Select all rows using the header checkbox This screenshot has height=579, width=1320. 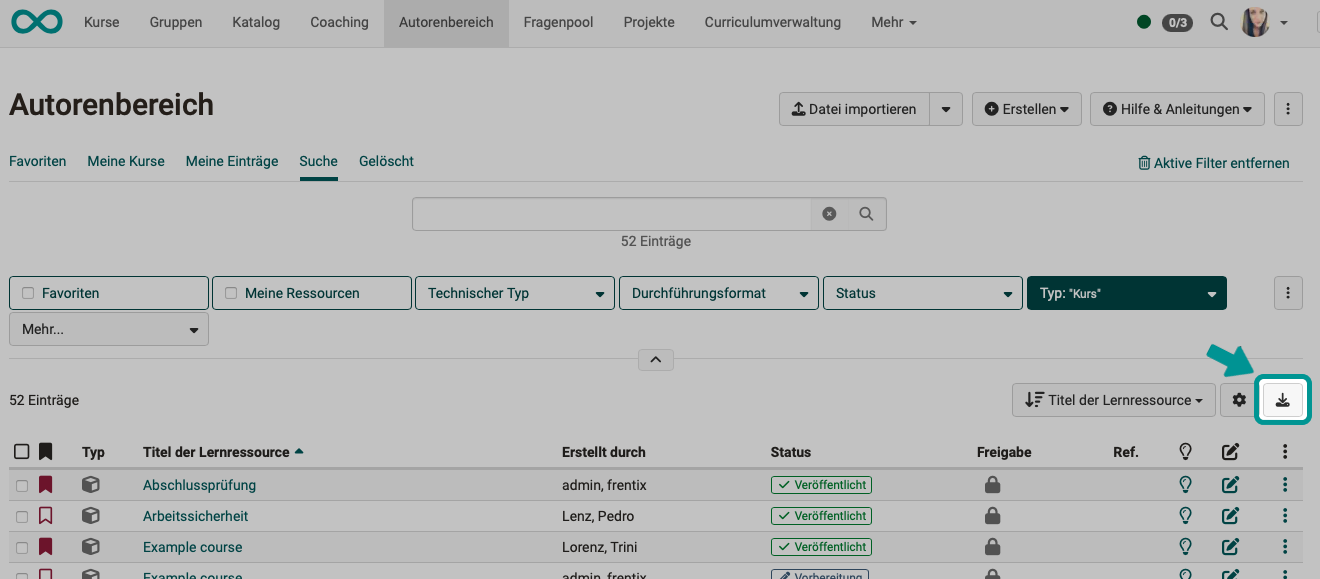[22, 451]
